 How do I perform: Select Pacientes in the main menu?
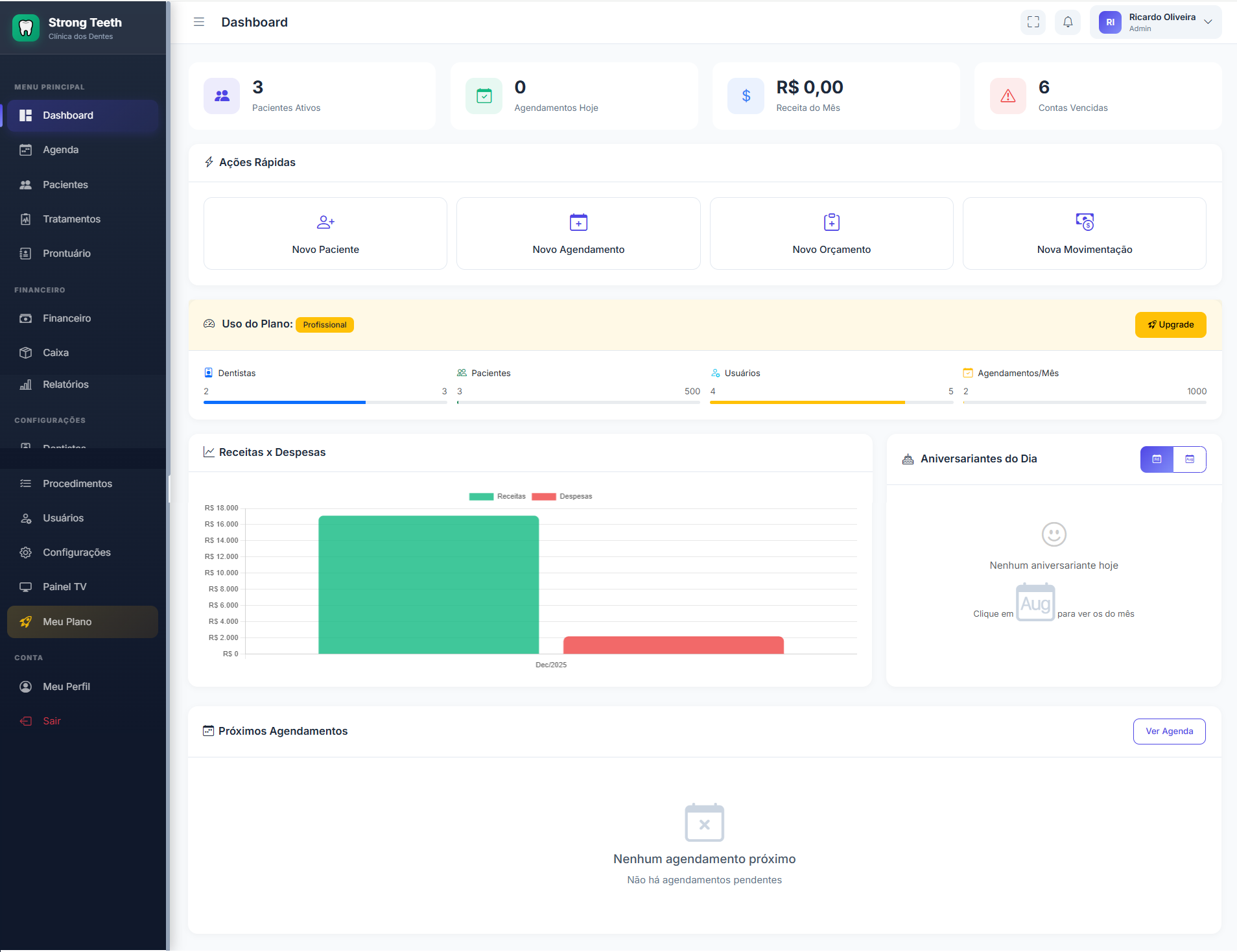[x=65, y=184]
